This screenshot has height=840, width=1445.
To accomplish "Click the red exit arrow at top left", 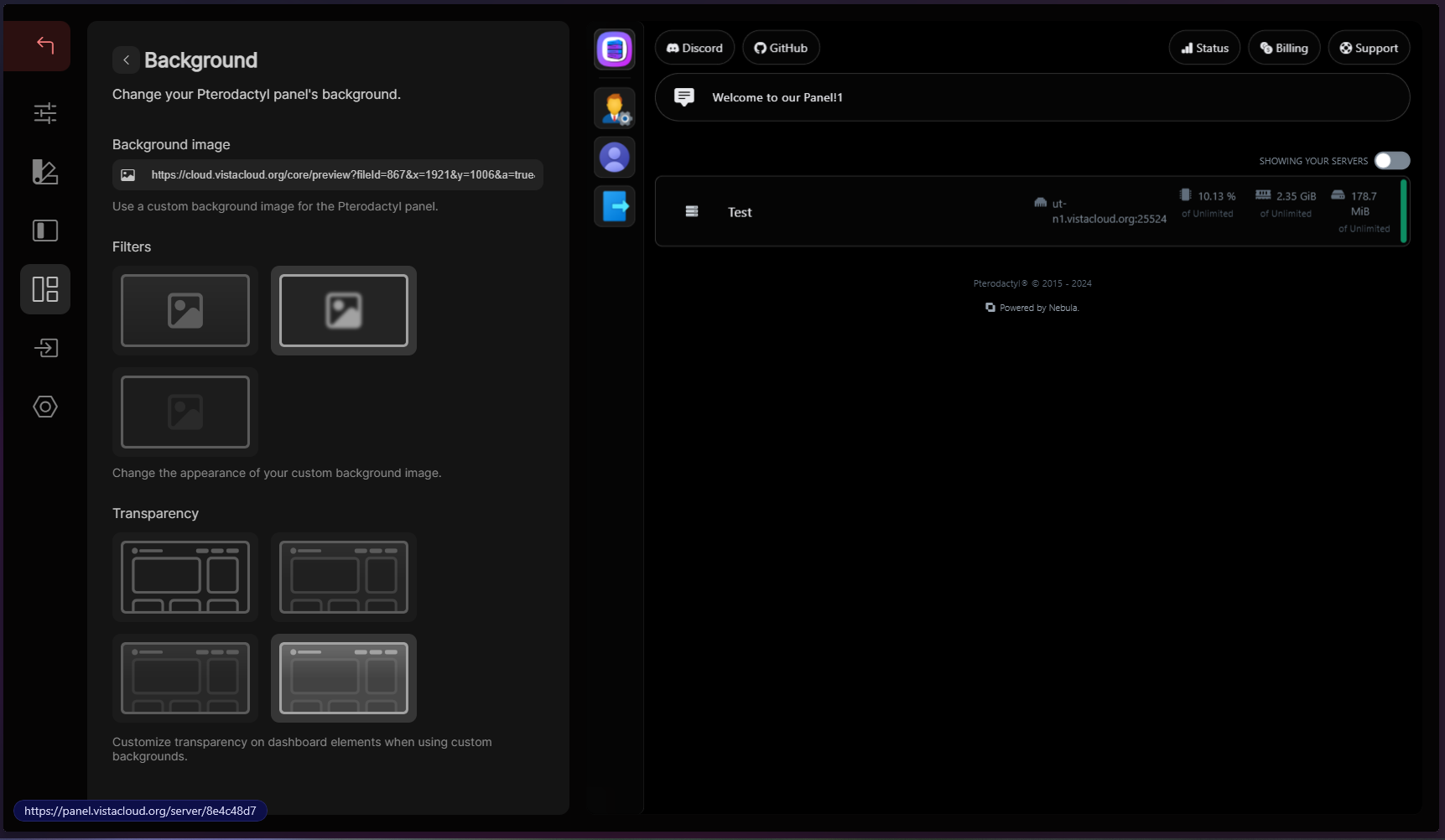I will click(x=45, y=45).
